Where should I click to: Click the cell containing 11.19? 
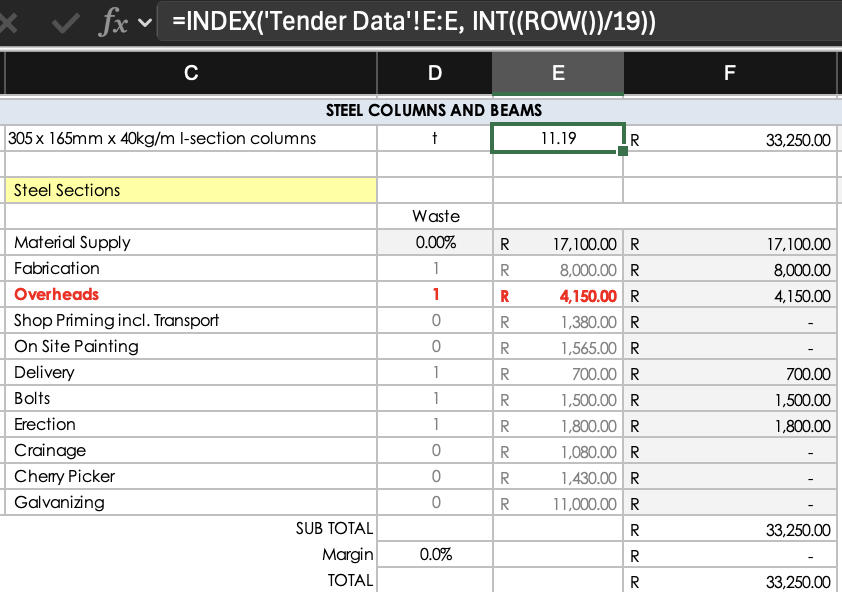(557, 137)
